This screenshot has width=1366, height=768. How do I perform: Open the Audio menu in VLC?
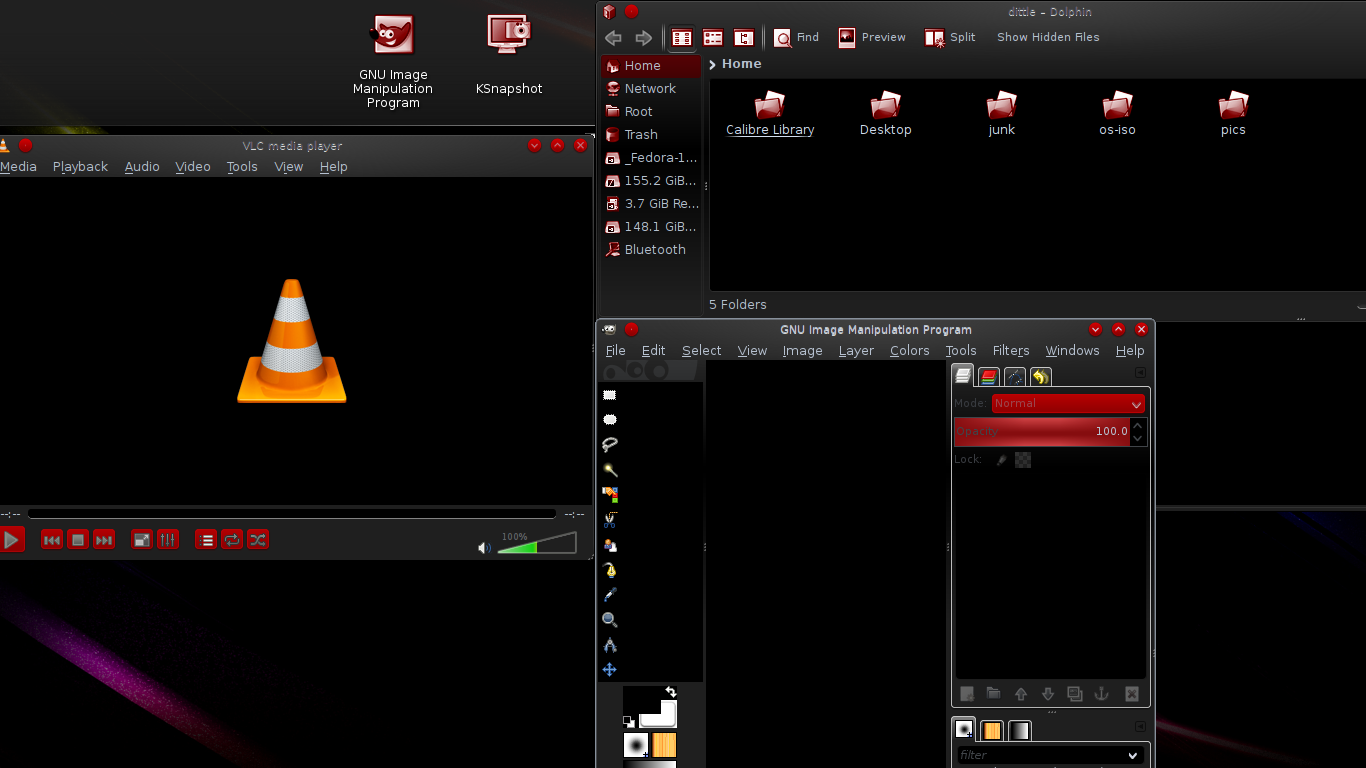coord(142,167)
